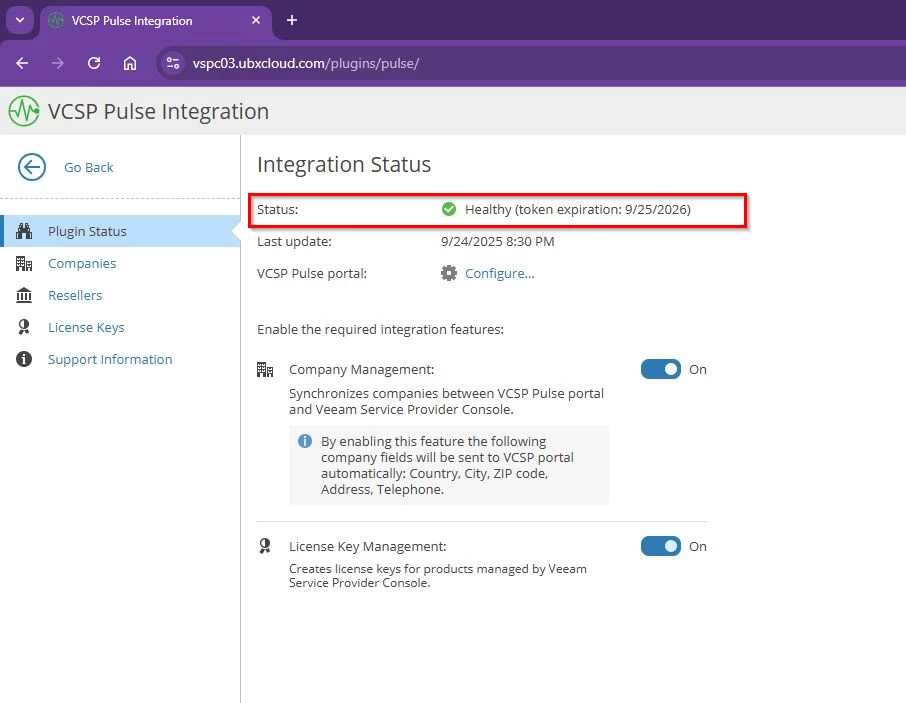This screenshot has height=703, width=906.
Task: Open the site information icon in the address bar
Action: [x=172, y=63]
